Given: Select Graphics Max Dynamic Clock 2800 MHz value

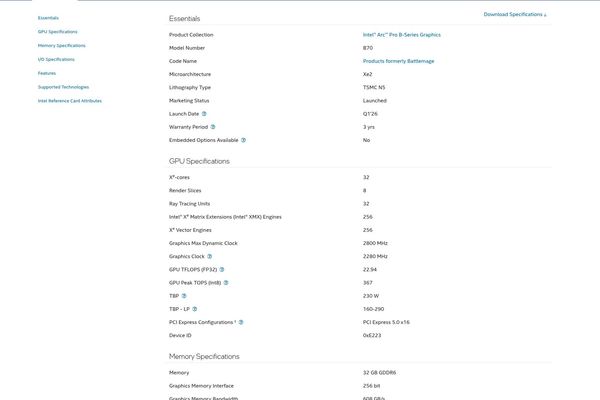Looking at the screenshot, I should (375, 243).
